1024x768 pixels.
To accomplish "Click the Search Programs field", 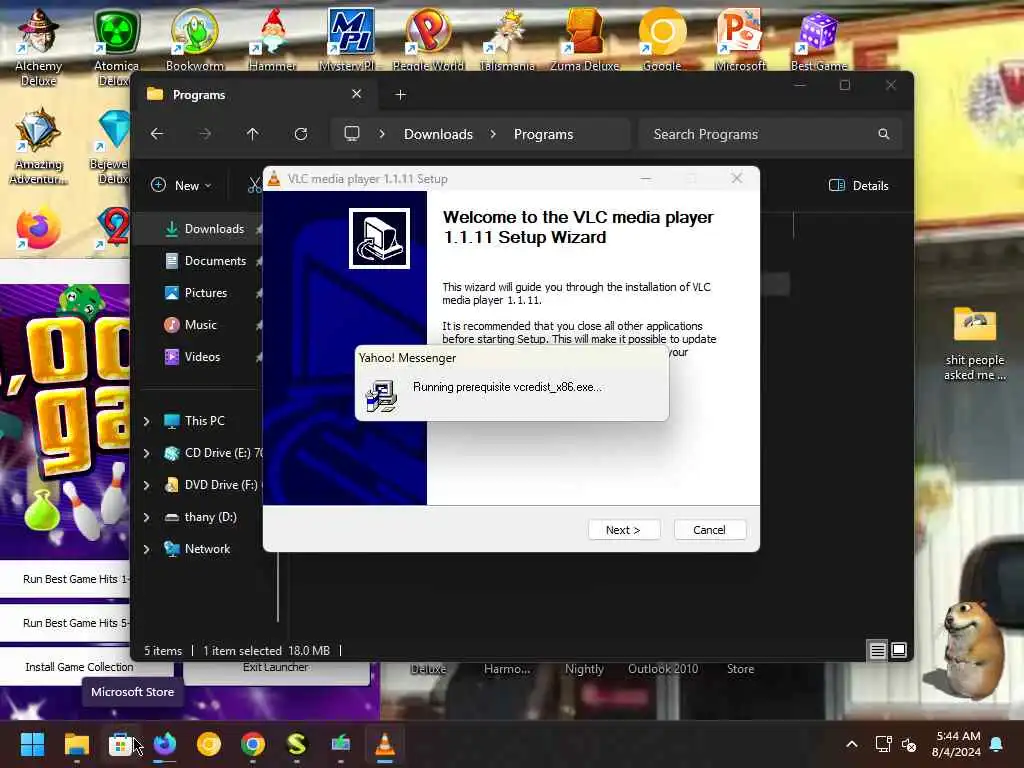I will click(771, 134).
